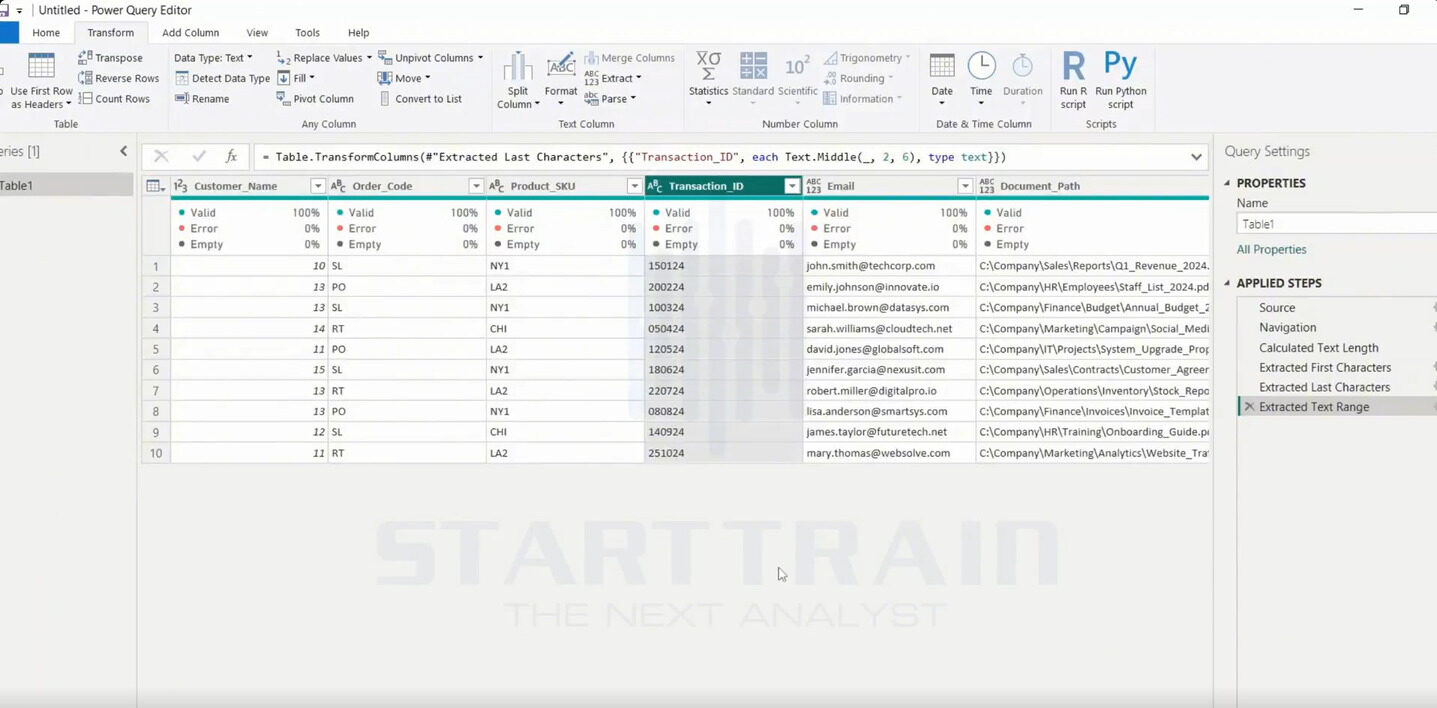Image resolution: width=1437 pixels, height=708 pixels.
Task: Open the All Properties link
Action: pos(1271,250)
